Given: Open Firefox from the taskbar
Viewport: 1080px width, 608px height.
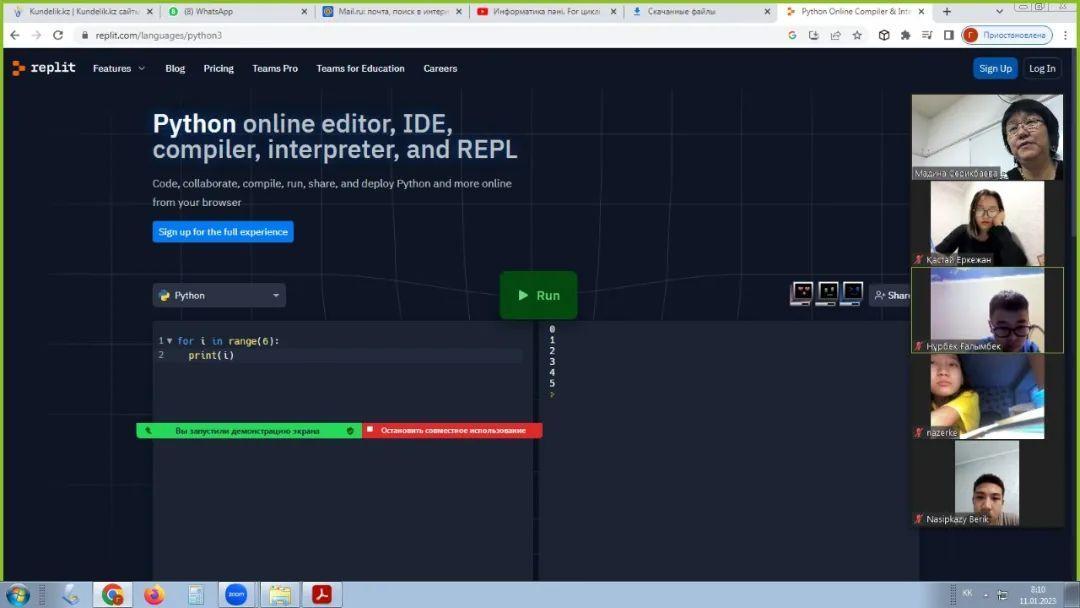Looking at the screenshot, I should pos(154,594).
